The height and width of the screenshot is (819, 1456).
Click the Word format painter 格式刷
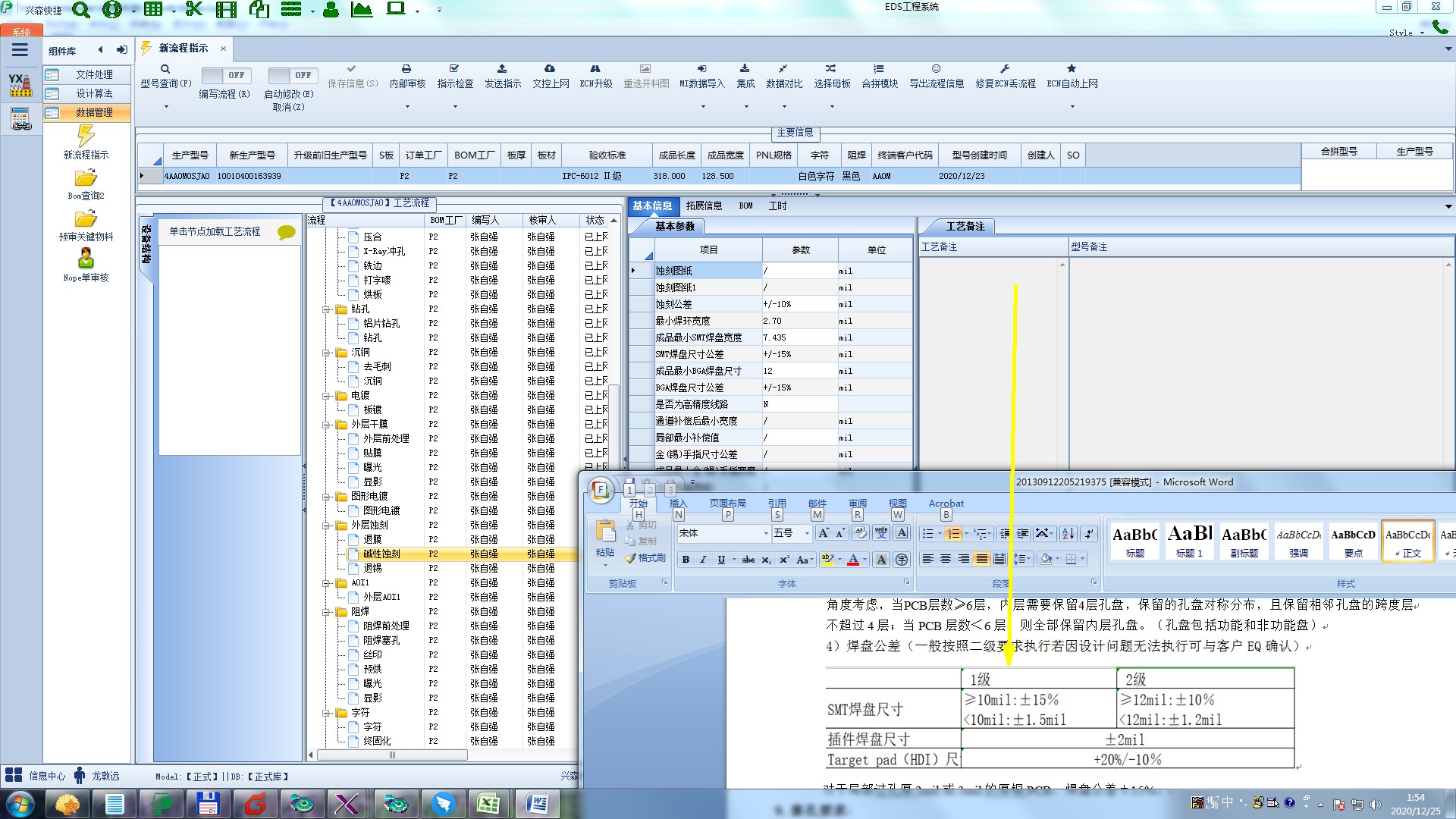(645, 558)
